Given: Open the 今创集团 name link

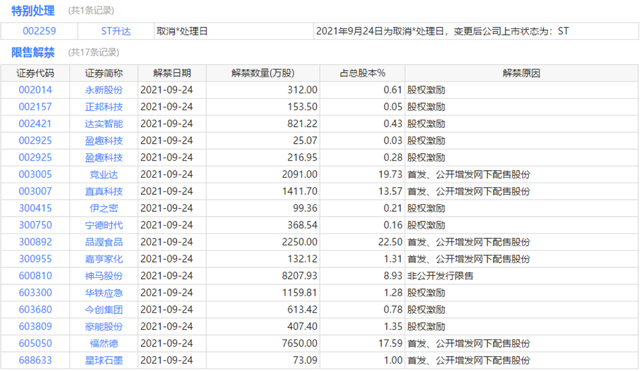Looking at the screenshot, I should (104, 309).
